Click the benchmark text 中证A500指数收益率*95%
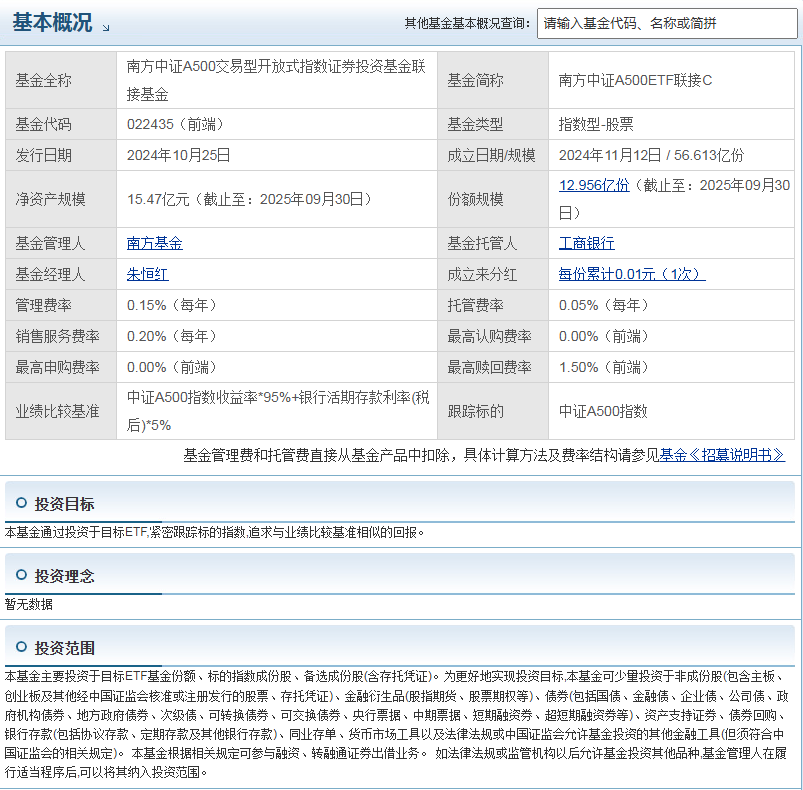Image resolution: width=803 pixels, height=790 pixels. tap(209, 397)
